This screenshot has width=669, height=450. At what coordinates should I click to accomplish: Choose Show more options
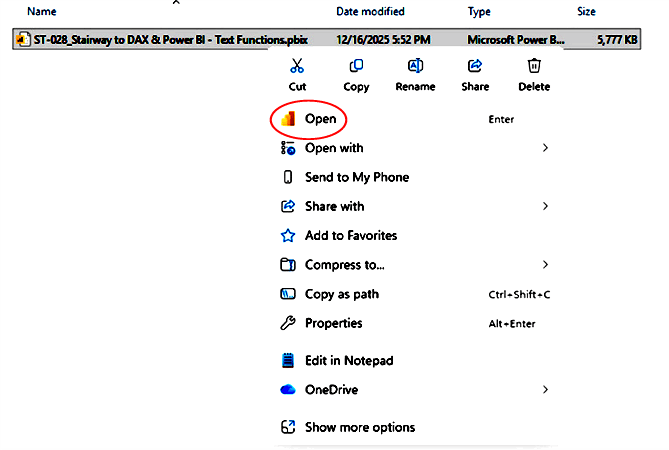click(359, 427)
